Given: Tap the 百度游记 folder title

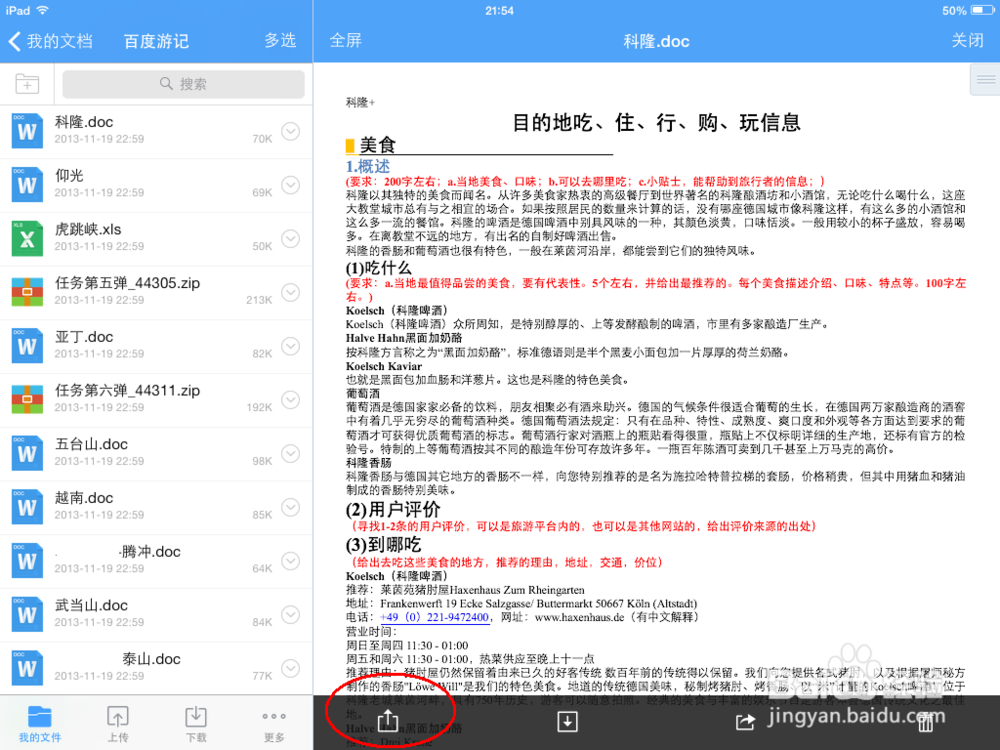Looking at the screenshot, I should tap(156, 41).
